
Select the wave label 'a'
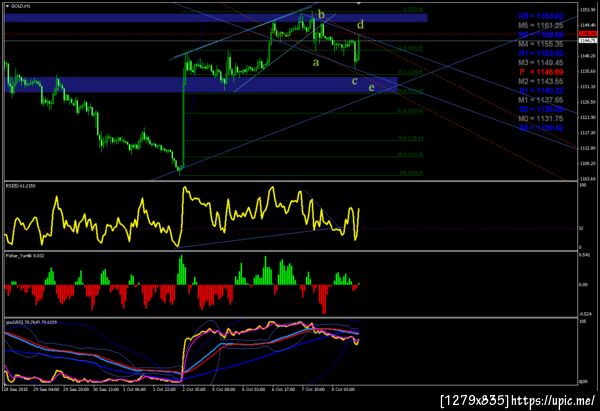316,62
